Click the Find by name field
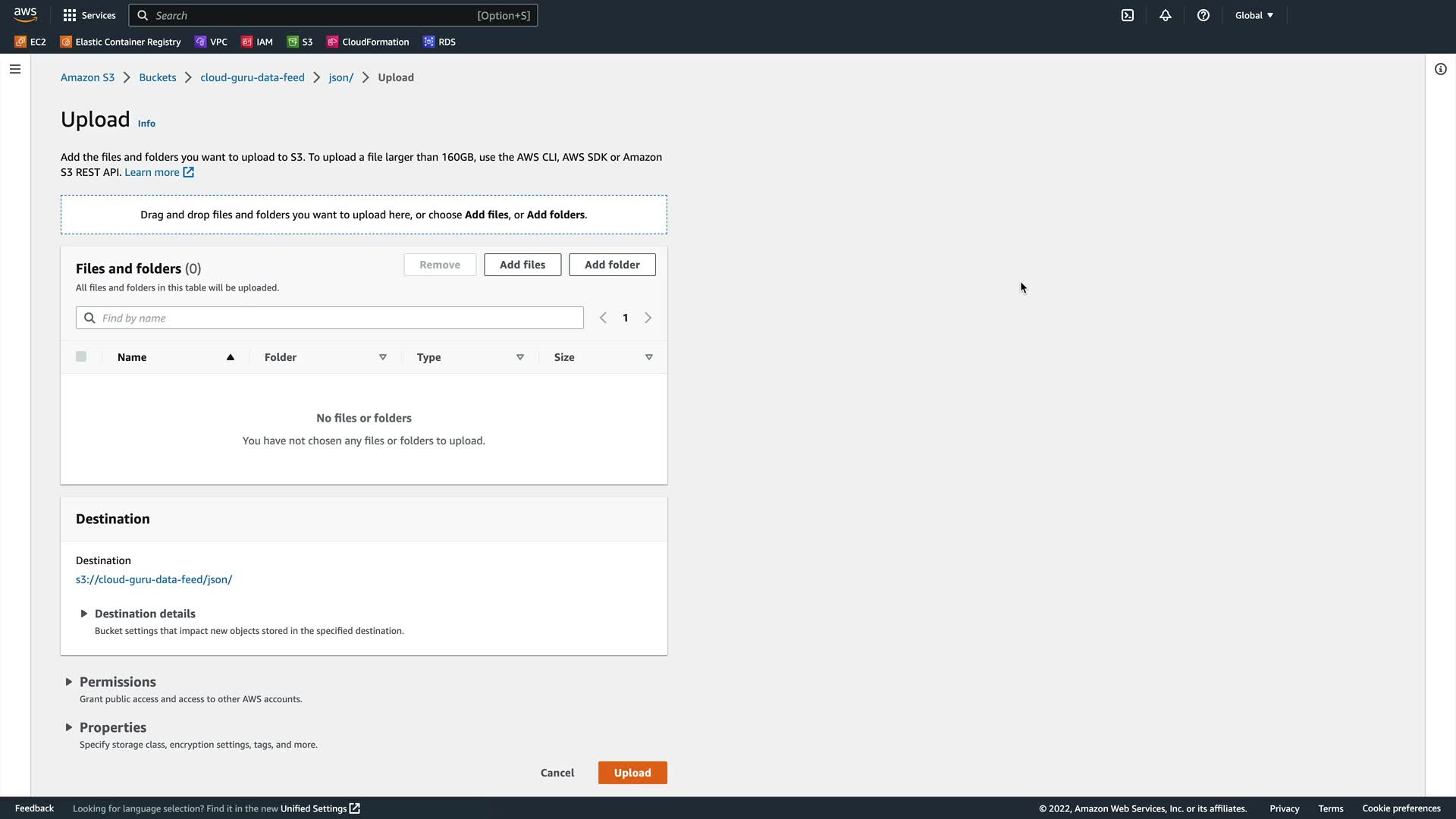1456x819 pixels. 339,318
